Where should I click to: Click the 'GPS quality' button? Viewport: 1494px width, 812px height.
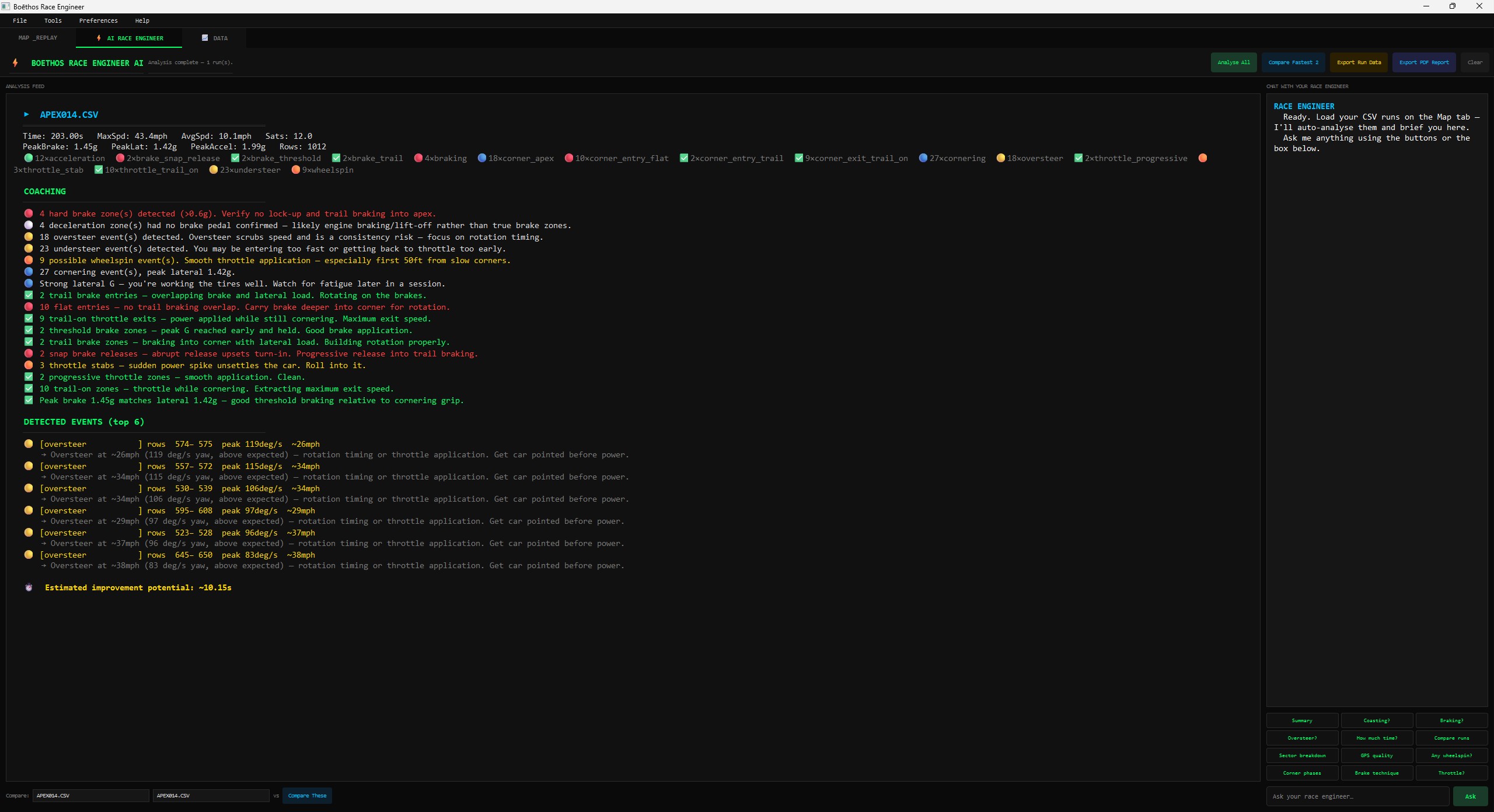click(1377, 755)
